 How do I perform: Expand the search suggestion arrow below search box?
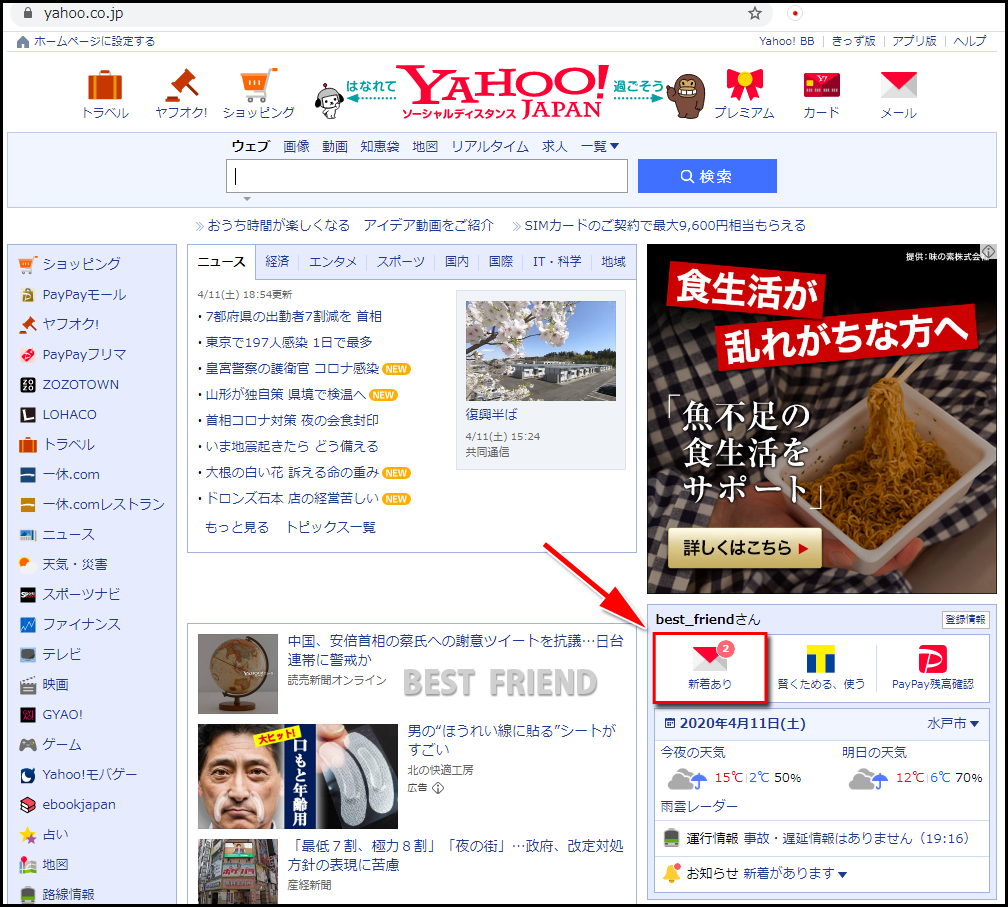click(x=247, y=199)
